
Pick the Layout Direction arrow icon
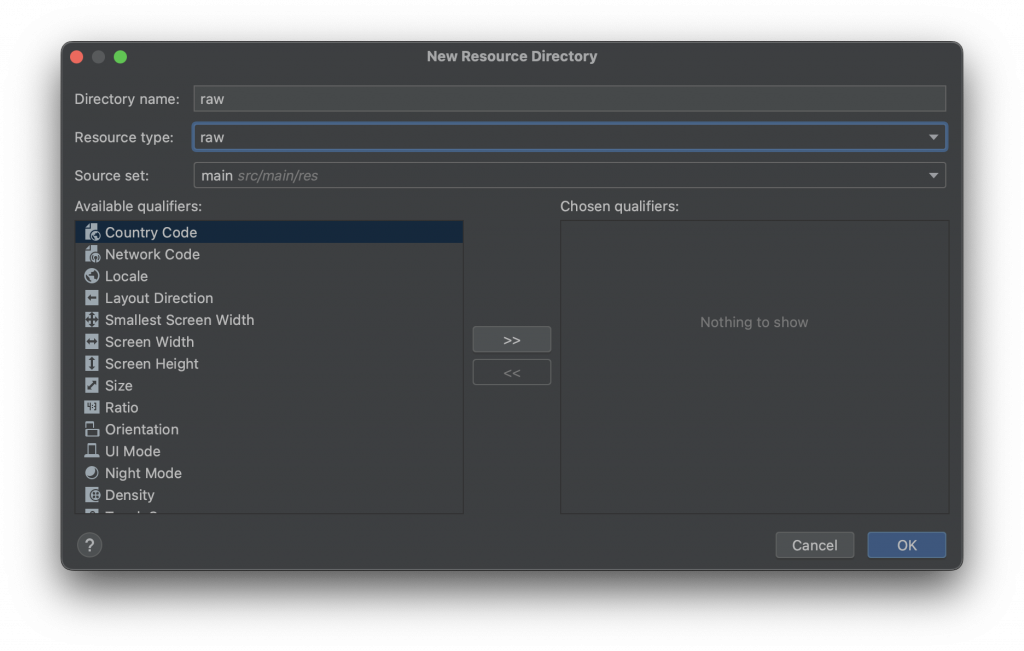(x=92, y=298)
